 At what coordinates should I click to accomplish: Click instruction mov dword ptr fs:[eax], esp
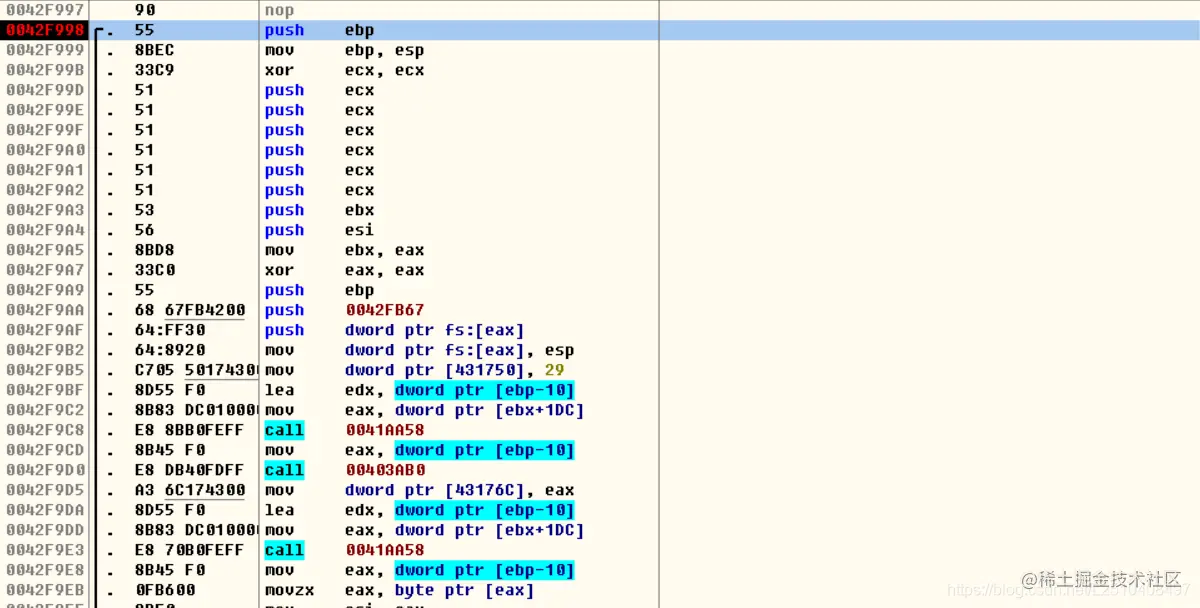(420, 350)
